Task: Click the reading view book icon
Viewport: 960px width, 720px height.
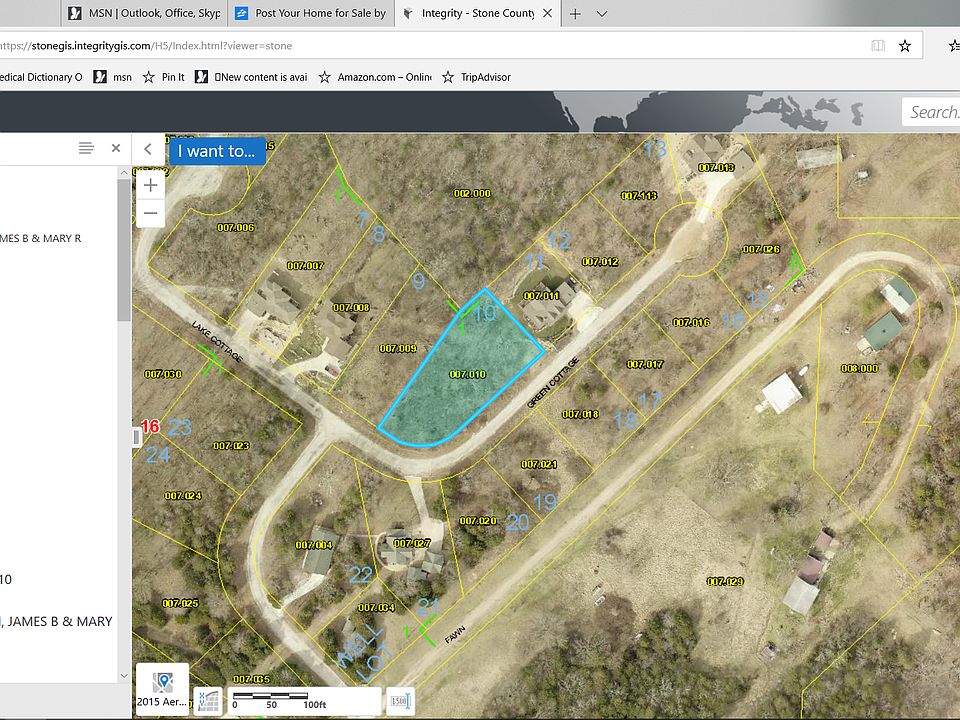Action: coord(877,45)
